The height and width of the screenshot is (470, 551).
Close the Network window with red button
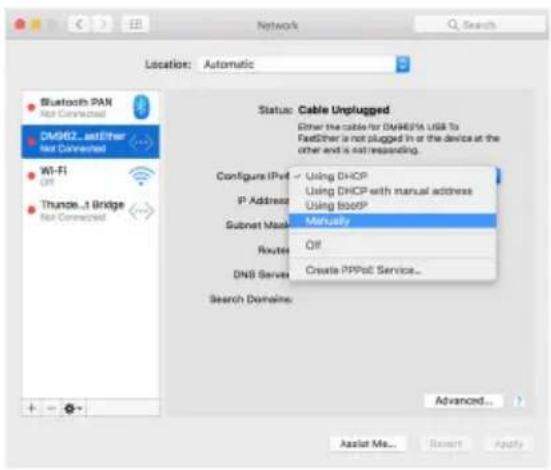[20, 25]
